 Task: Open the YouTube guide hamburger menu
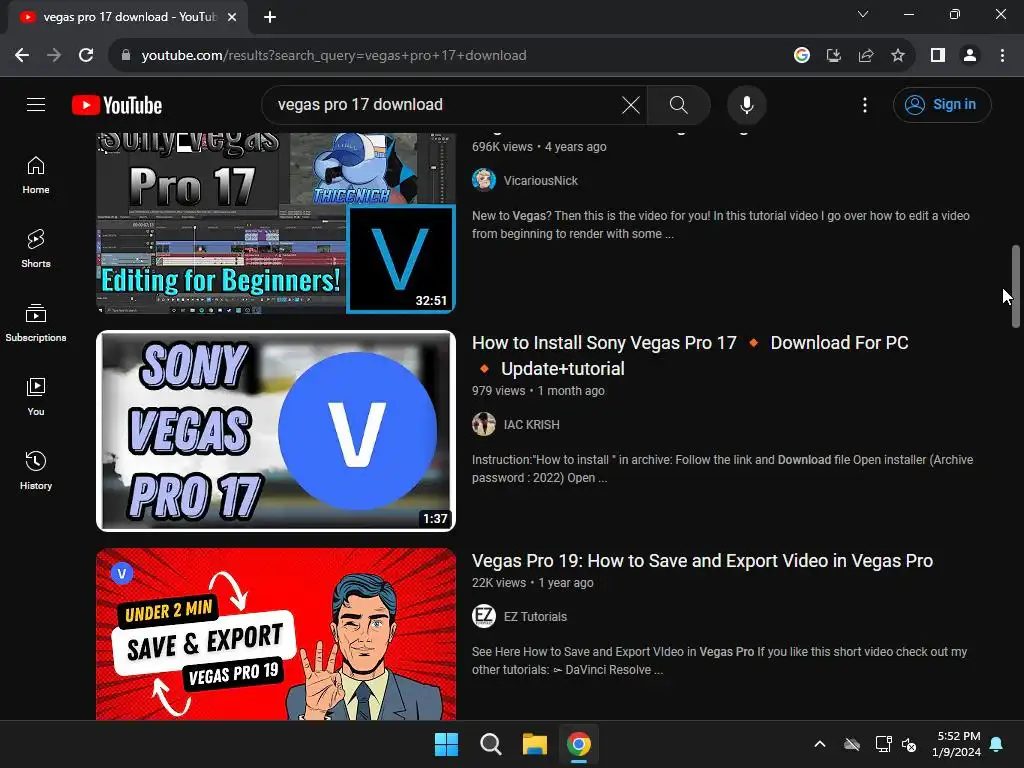tap(36, 104)
